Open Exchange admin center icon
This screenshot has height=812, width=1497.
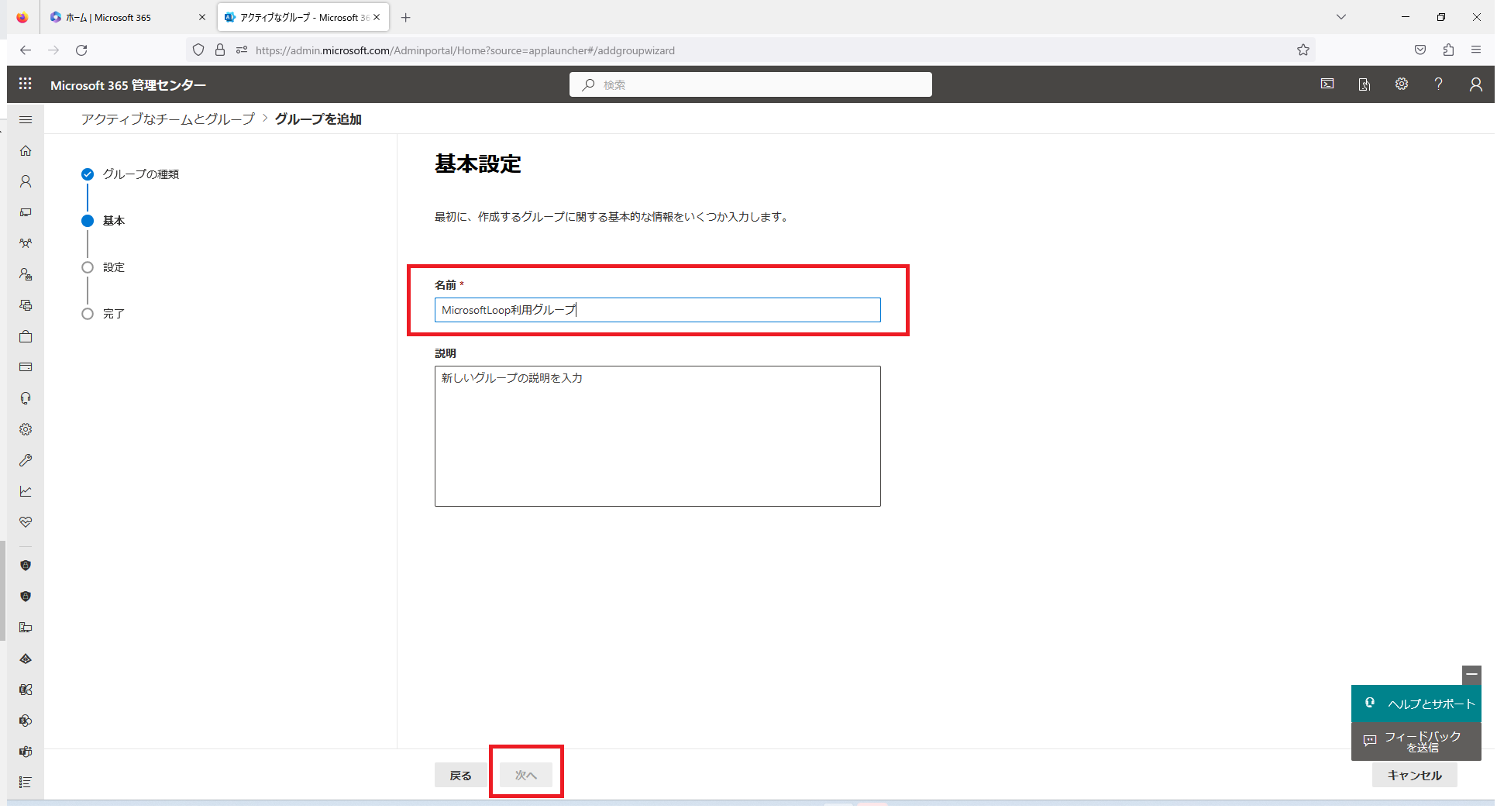click(26, 690)
